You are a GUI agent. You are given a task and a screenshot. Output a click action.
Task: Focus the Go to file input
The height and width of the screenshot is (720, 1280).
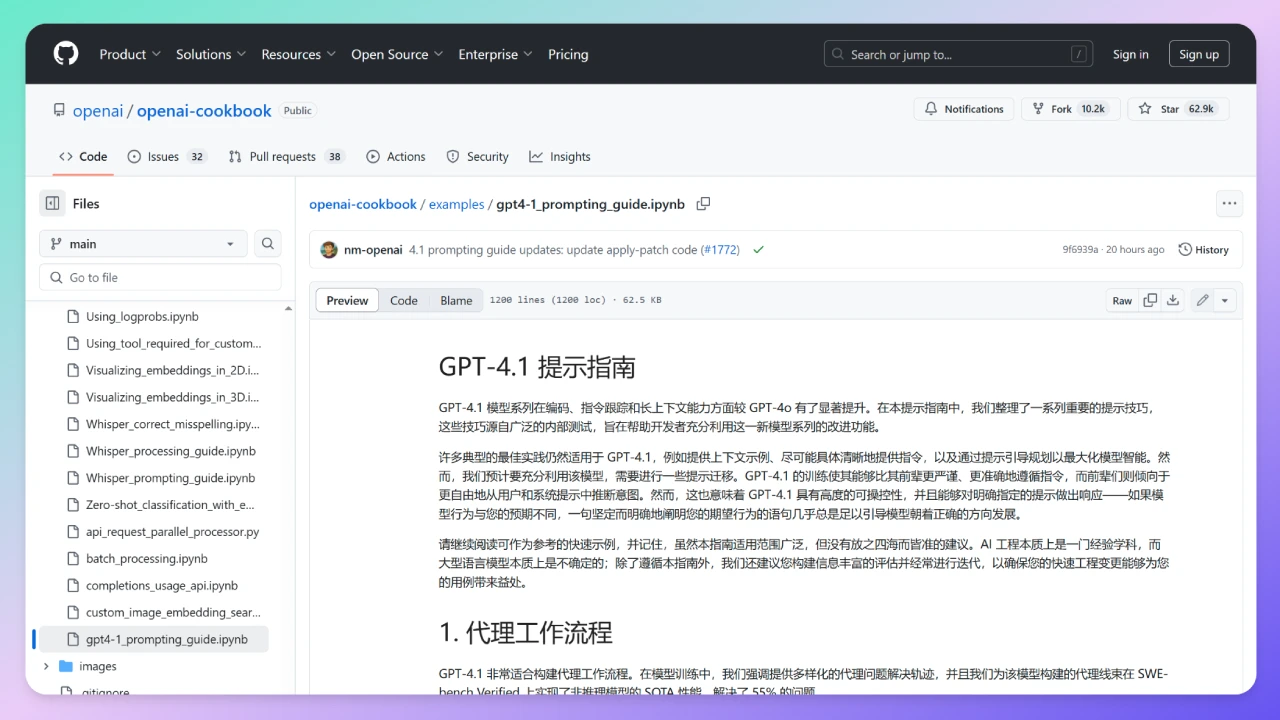coord(160,277)
